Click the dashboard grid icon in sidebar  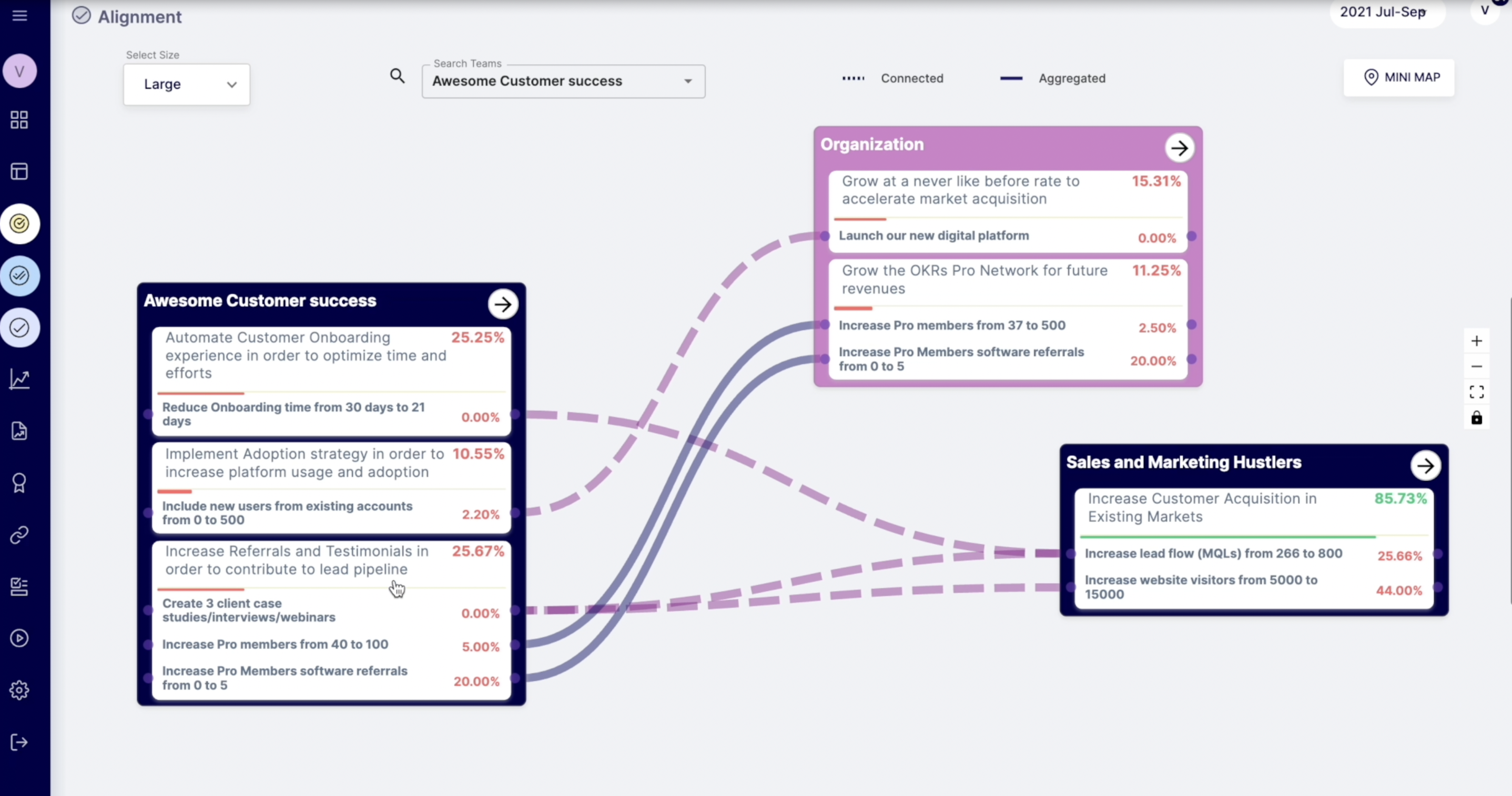(x=19, y=120)
